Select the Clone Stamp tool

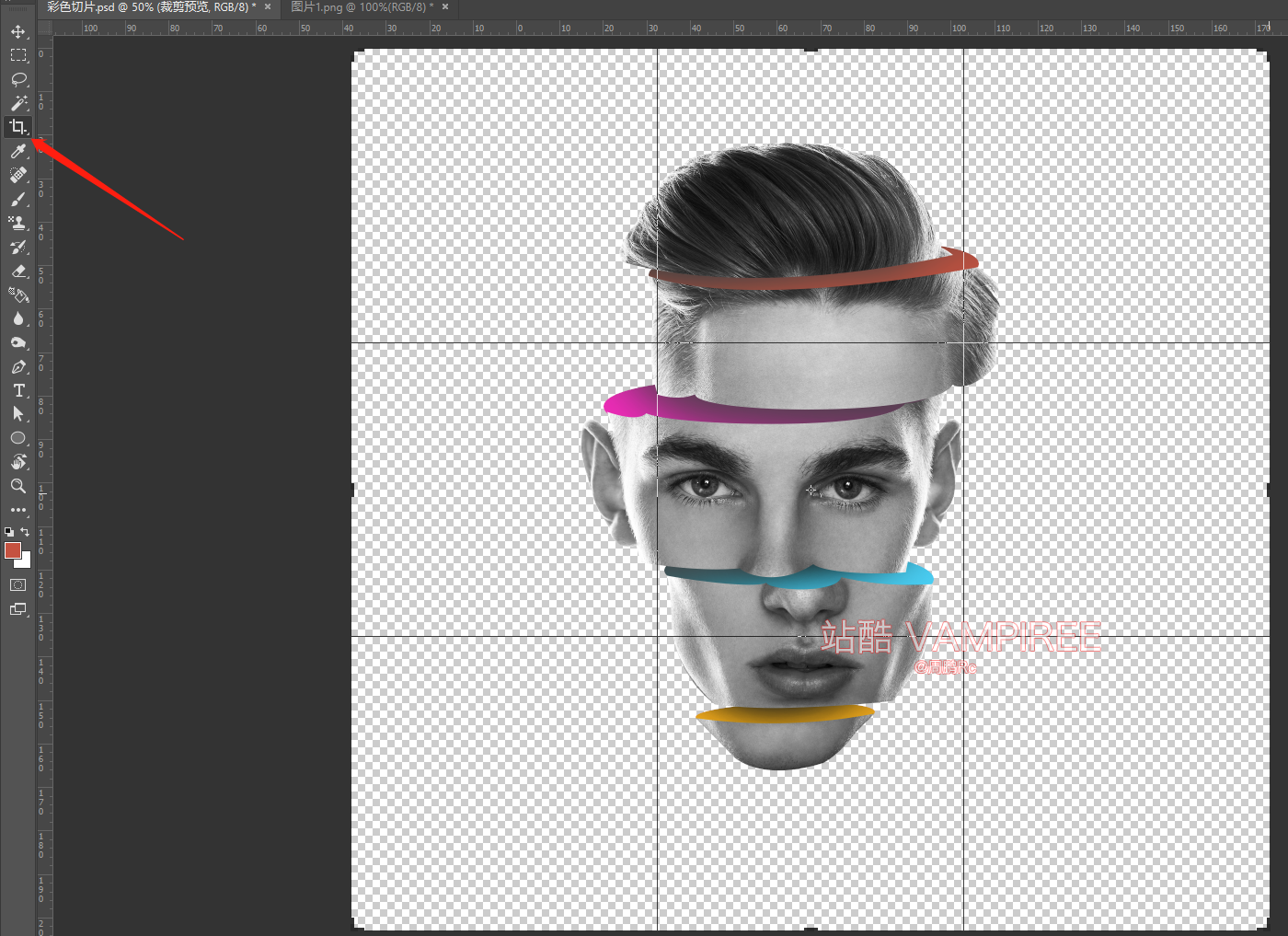tap(17, 223)
